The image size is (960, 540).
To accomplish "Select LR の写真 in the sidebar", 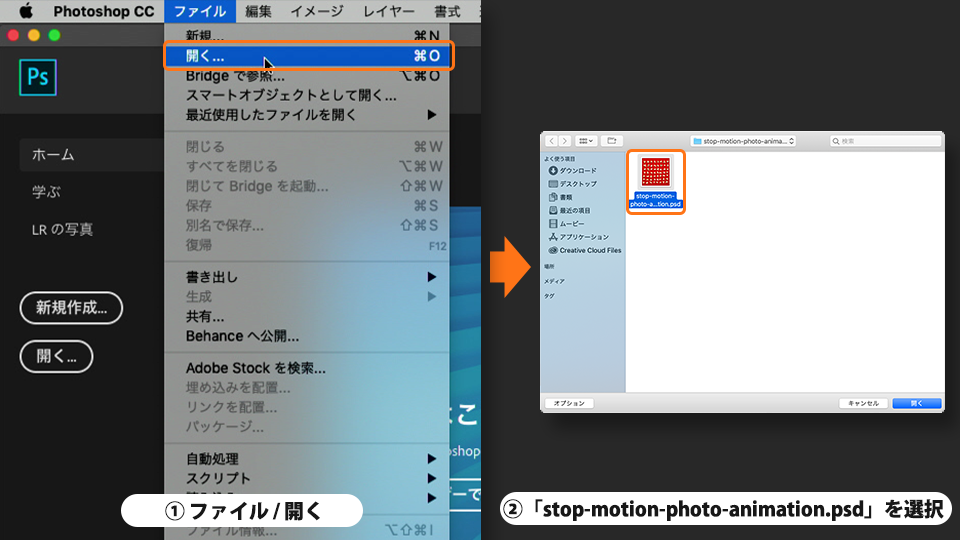I will pos(62,229).
